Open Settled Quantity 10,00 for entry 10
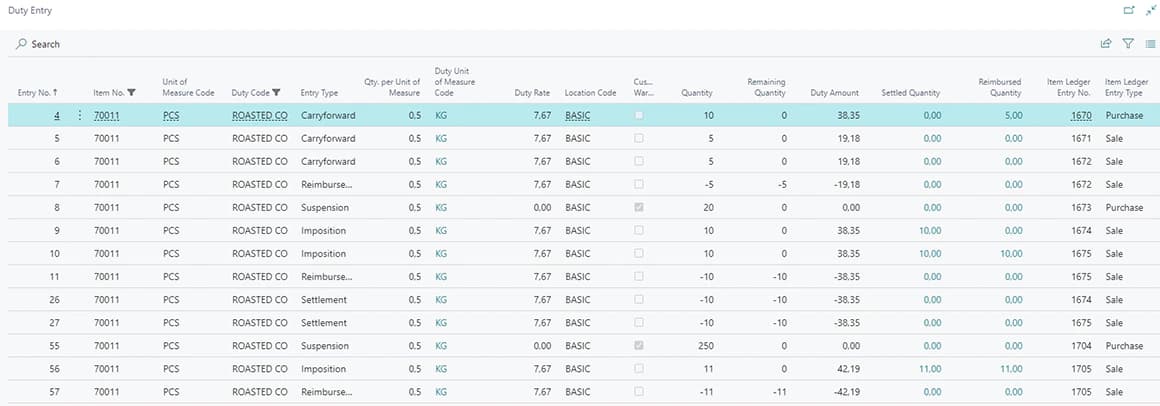1160x406 pixels. pyautogui.click(x=929, y=254)
